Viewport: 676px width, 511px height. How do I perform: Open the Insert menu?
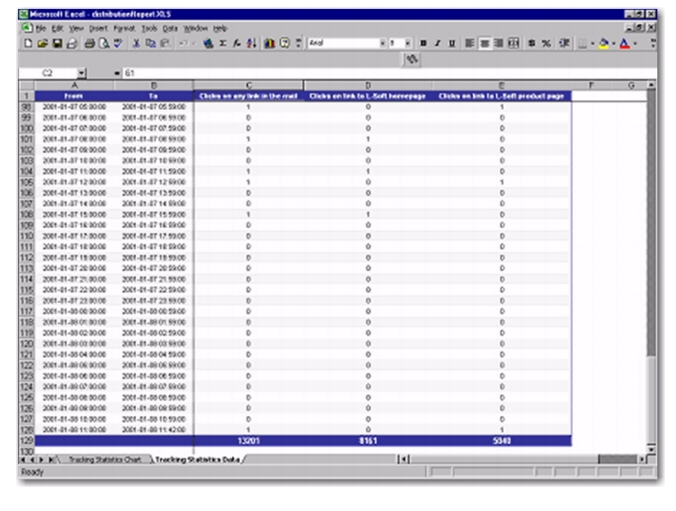pyautogui.click(x=98, y=29)
